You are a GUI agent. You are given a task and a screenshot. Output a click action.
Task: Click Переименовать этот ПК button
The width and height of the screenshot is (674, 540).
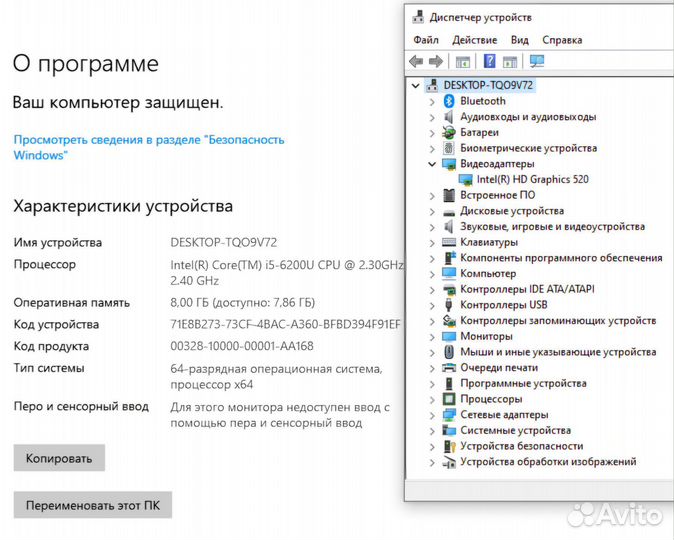tap(93, 505)
